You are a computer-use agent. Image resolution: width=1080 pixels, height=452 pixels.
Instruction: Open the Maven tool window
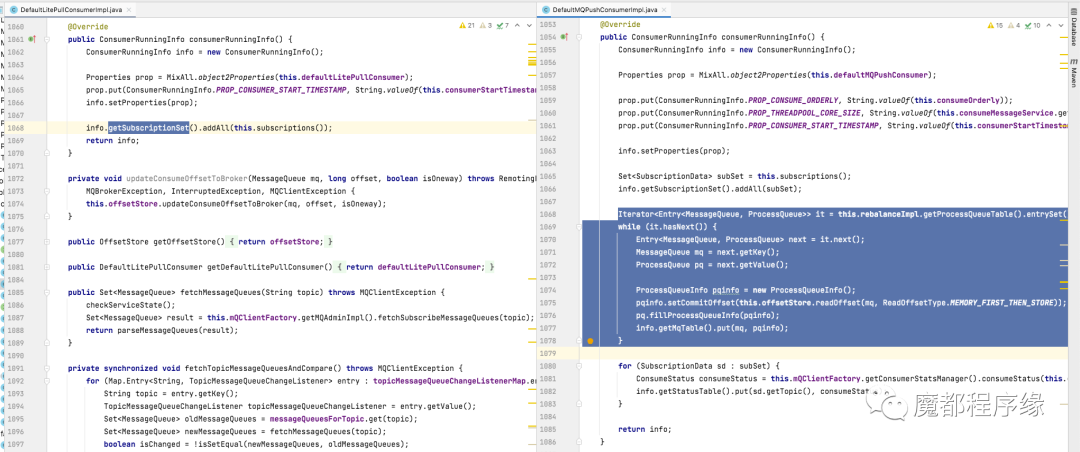[x=1073, y=74]
